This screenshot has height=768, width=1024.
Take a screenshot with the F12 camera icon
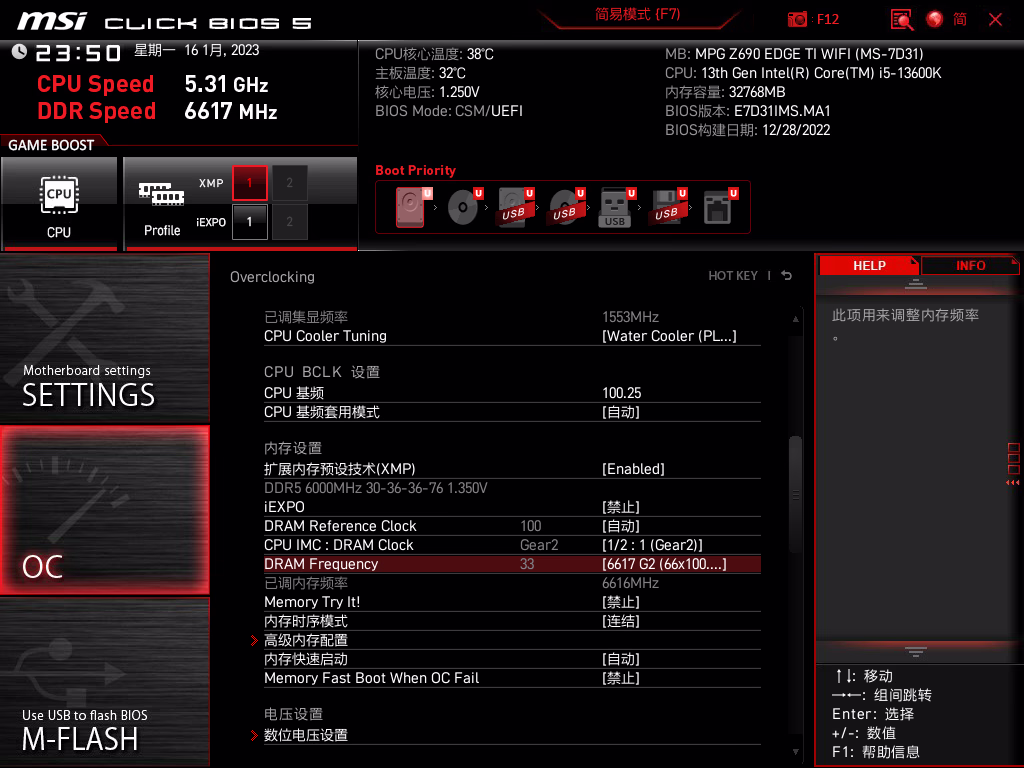point(798,19)
